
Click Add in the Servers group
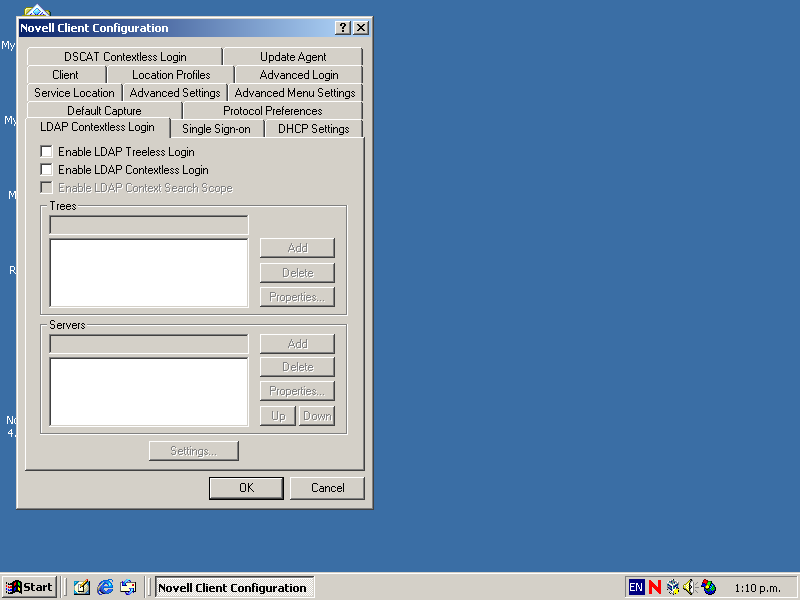(x=297, y=344)
